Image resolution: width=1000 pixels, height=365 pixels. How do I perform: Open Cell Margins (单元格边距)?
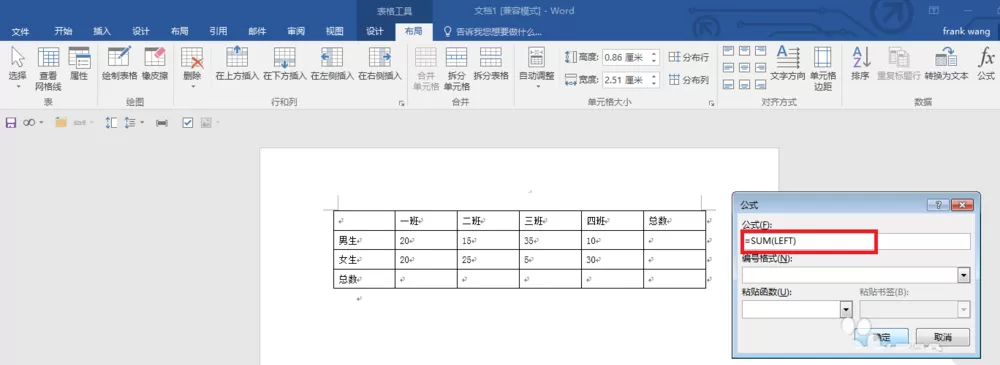coord(823,68)
